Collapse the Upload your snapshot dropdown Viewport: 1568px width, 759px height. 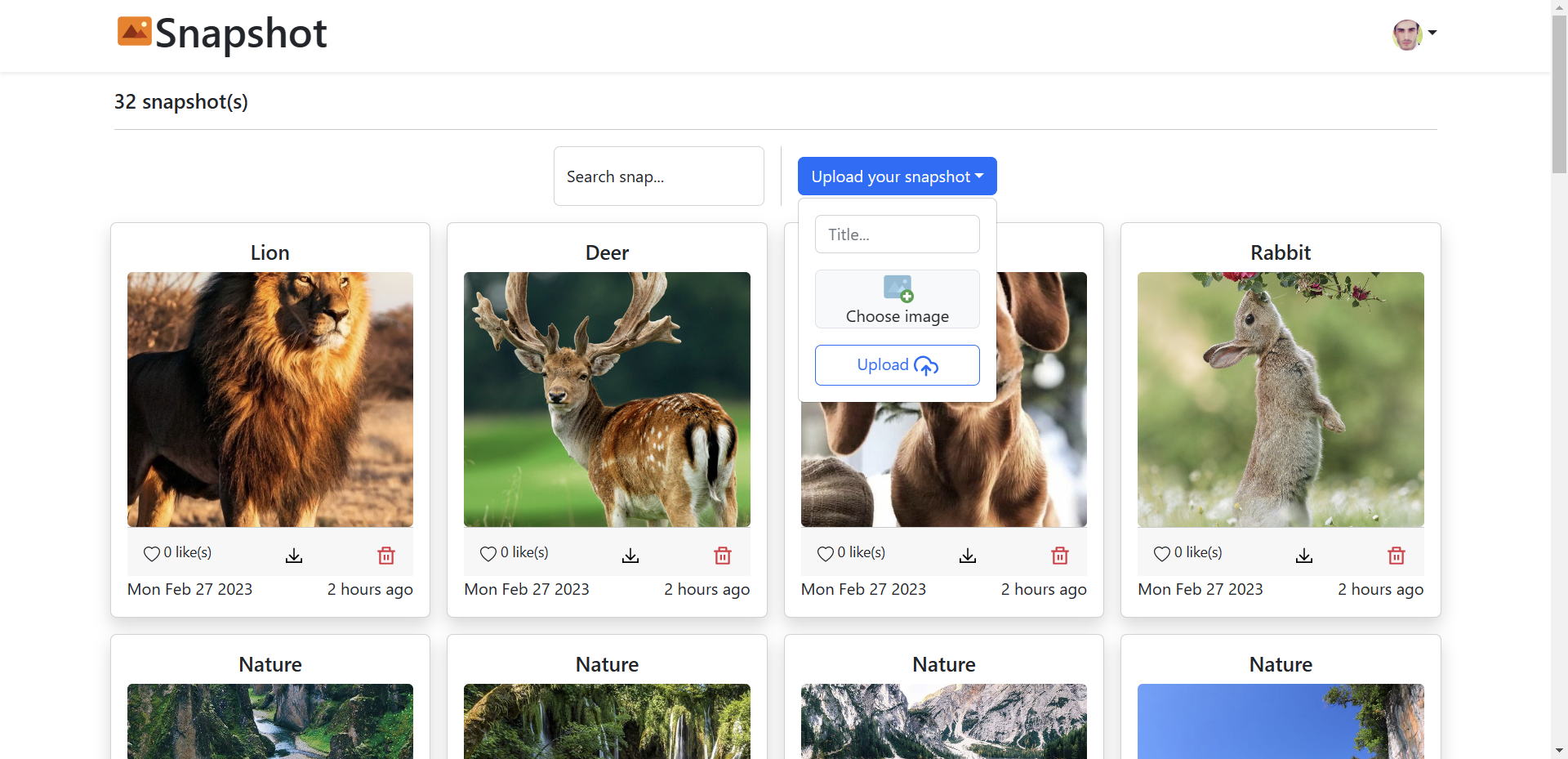897,176
